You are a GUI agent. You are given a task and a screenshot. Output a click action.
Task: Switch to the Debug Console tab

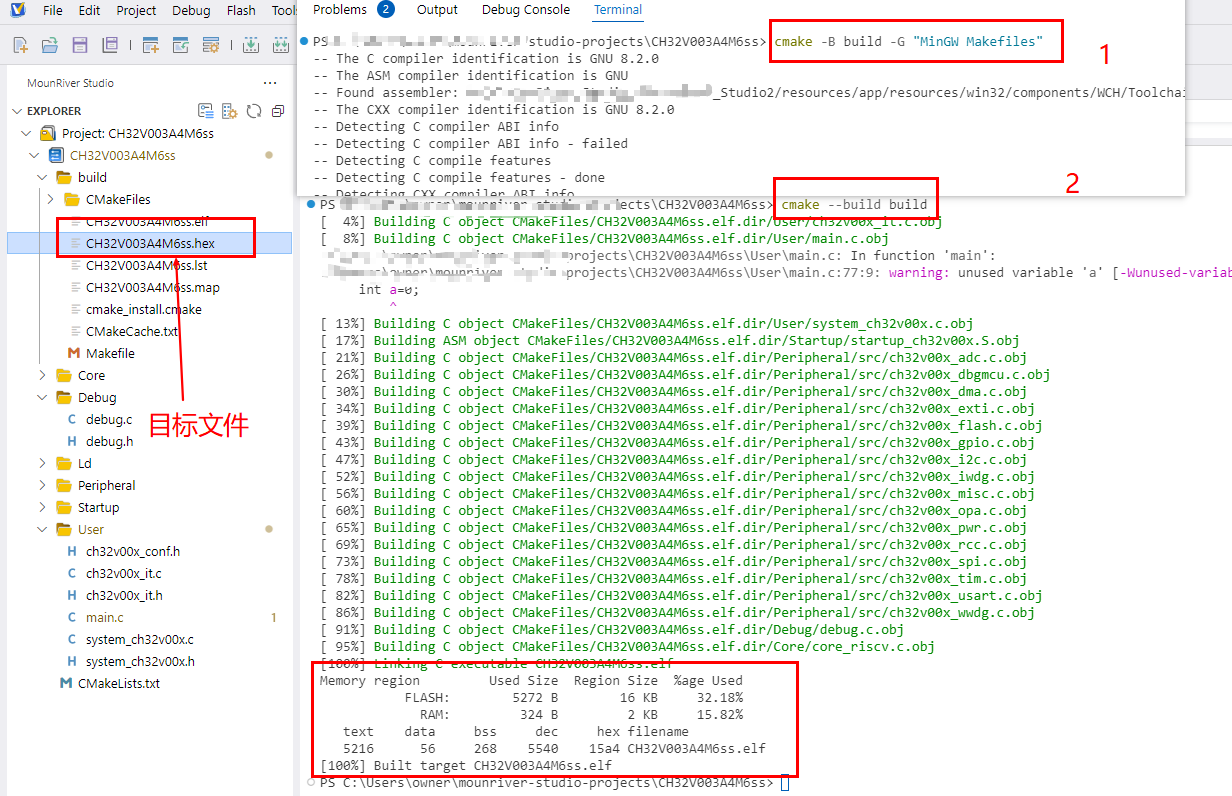[526, 10]
